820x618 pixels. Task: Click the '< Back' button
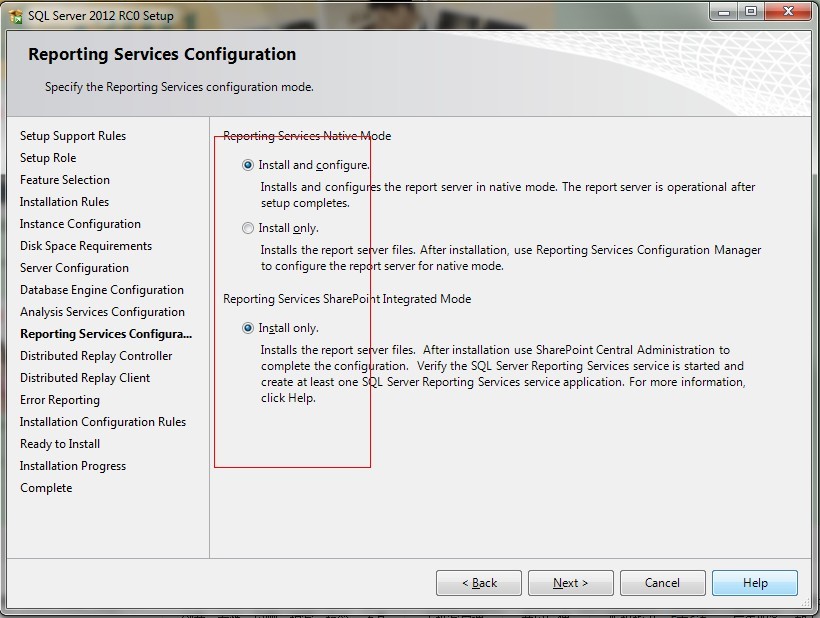point(479,583)
